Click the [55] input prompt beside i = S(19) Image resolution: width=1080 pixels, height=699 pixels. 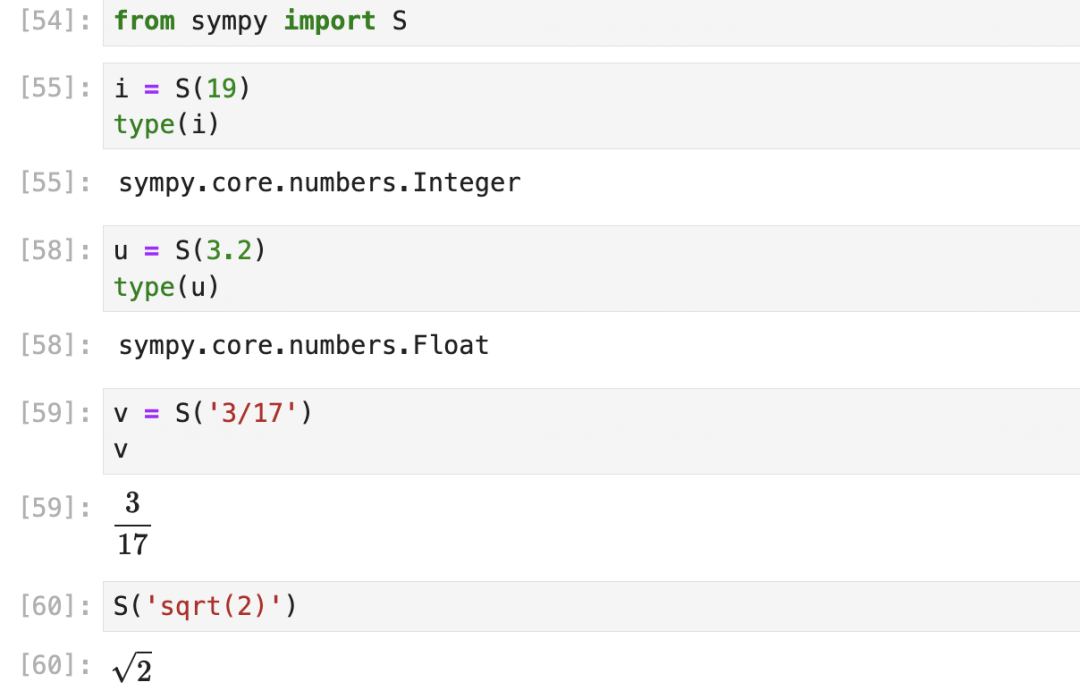point(48,88)
